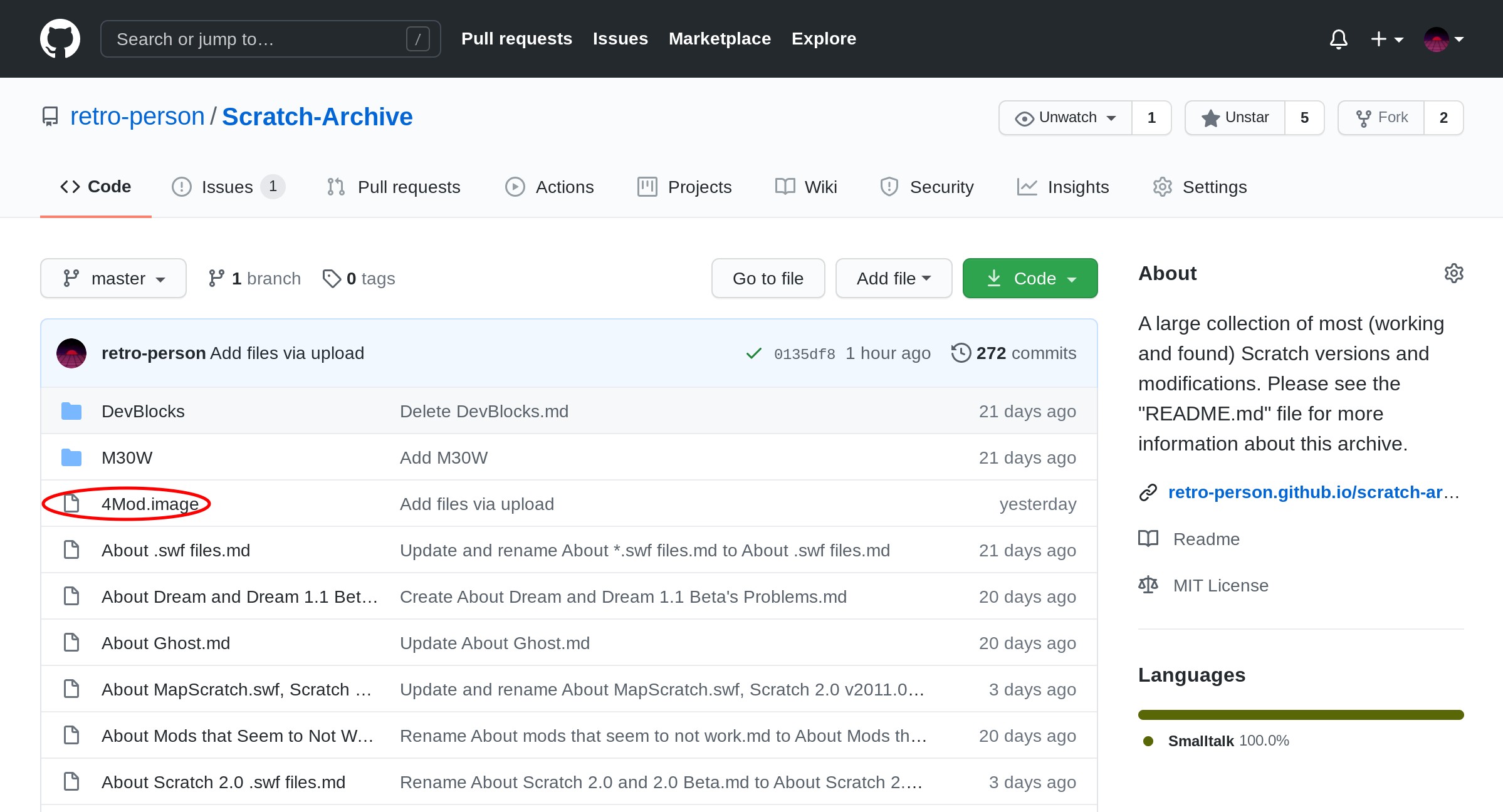Open the Unwatch notification menu
Image resolution: width=1503 pixels, height=812 pixels.
[1066, 118]
